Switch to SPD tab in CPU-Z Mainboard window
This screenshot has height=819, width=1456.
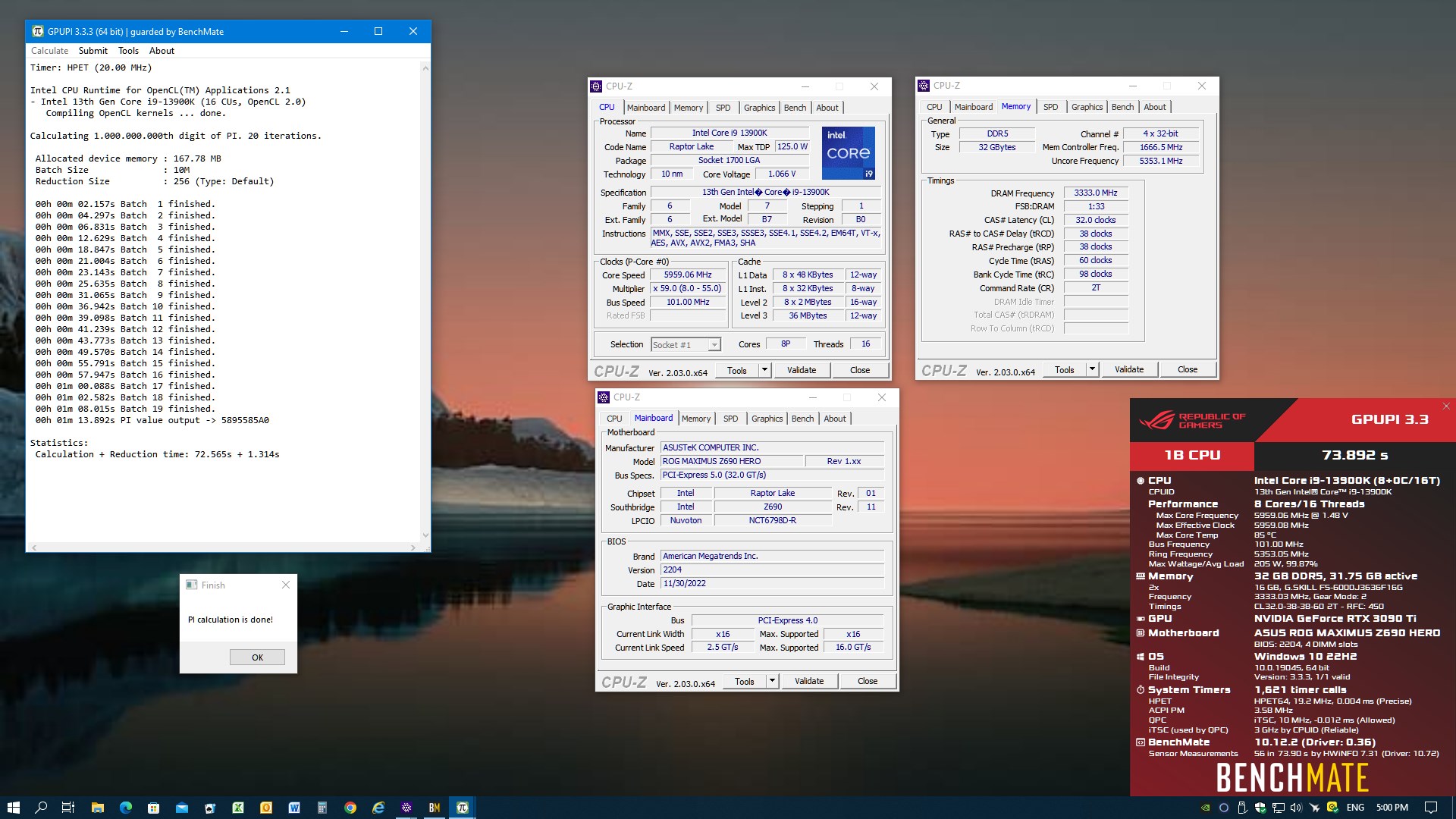730,419
